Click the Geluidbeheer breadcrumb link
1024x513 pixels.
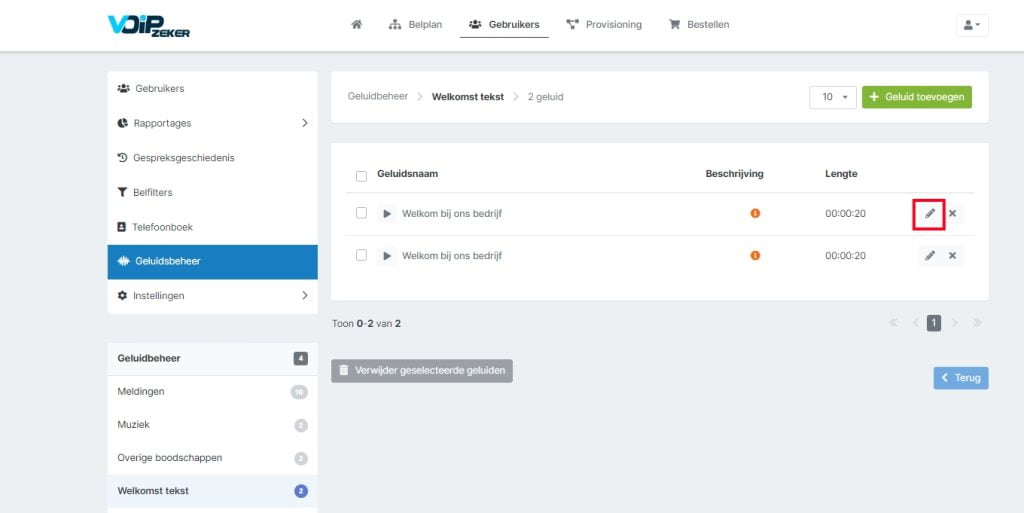[x=377, y=97]
